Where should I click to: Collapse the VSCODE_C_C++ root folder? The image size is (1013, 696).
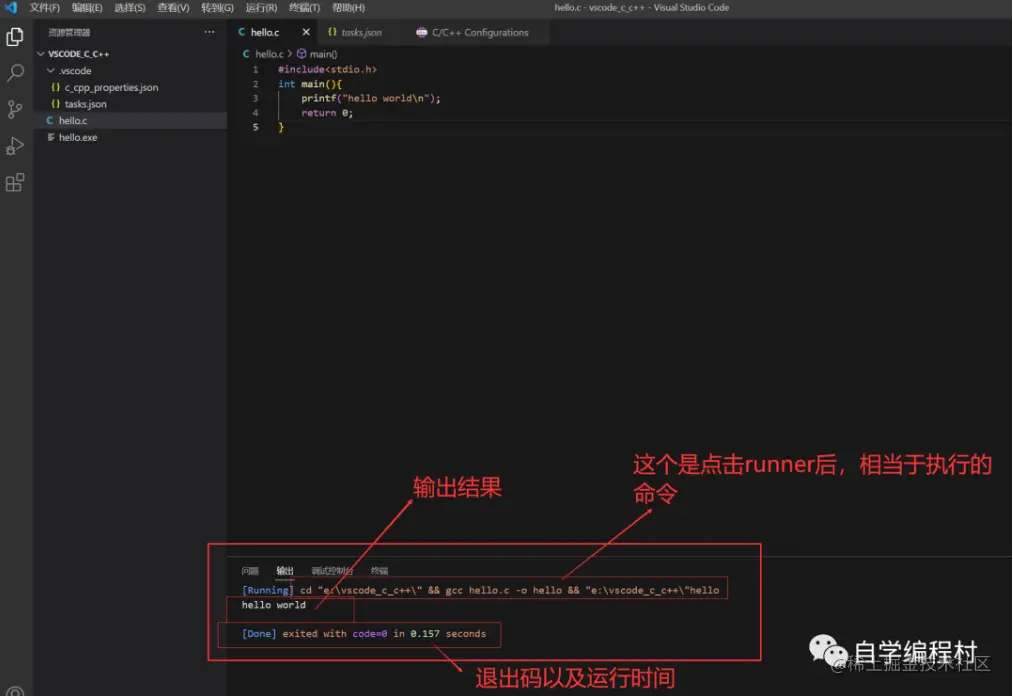pyautogui.click(x=41, y=54)
